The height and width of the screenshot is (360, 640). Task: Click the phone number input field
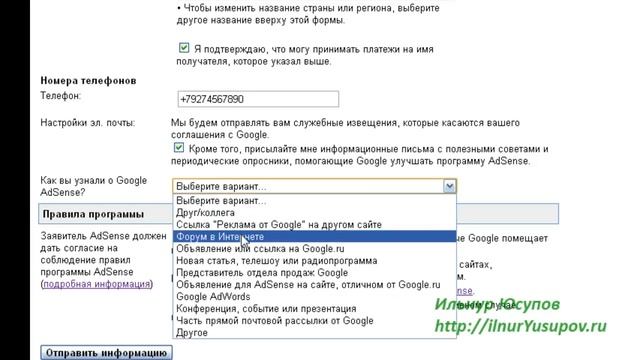click(x=258, y=99)
